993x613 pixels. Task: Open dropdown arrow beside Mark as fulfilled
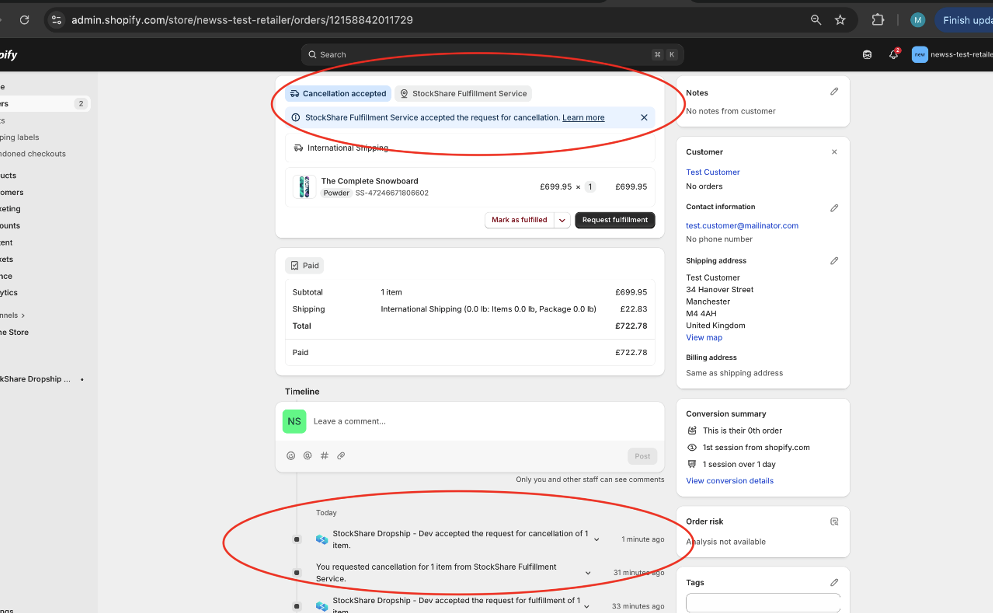click(x=562, y=220)
